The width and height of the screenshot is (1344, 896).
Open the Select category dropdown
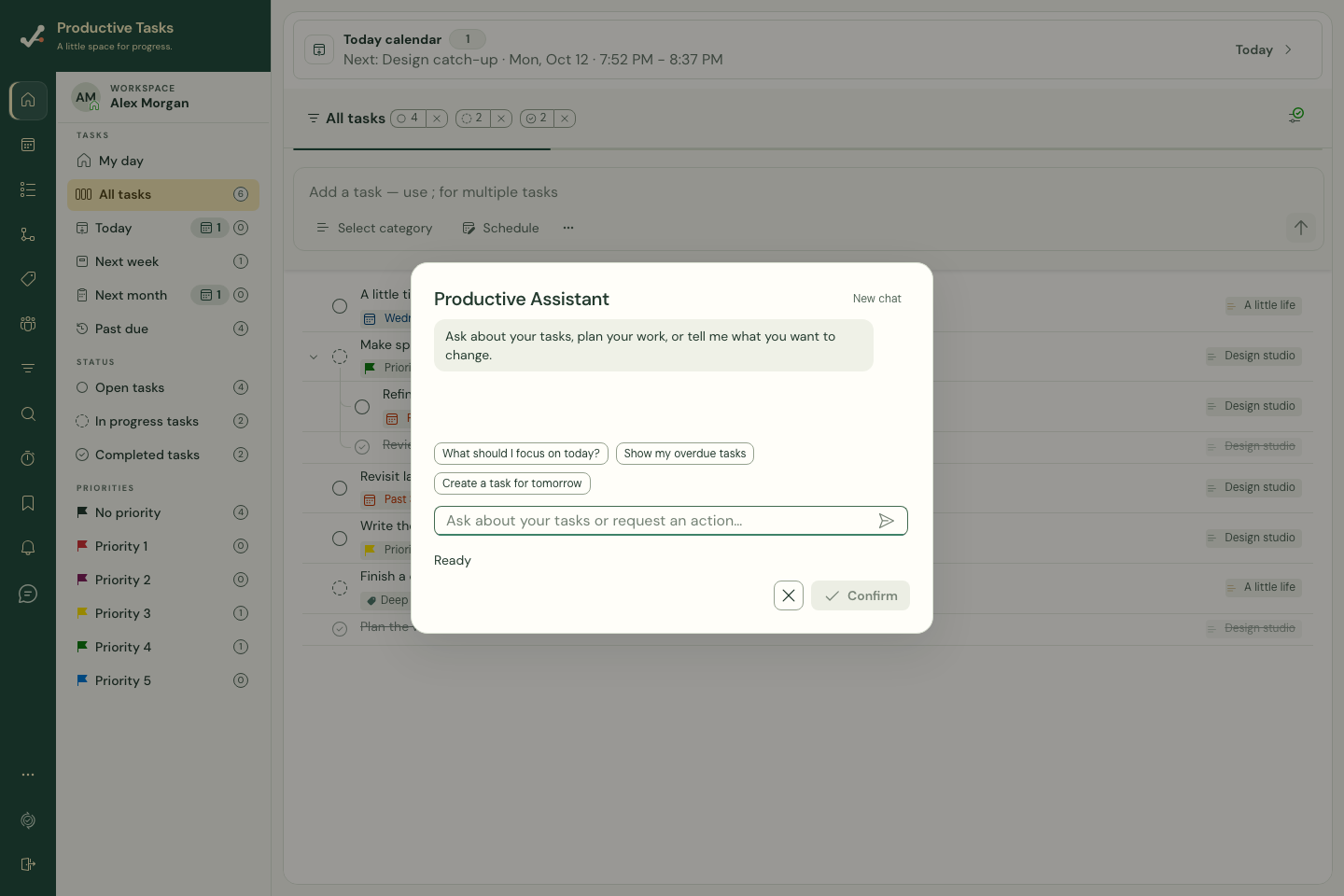click(374, 228)
